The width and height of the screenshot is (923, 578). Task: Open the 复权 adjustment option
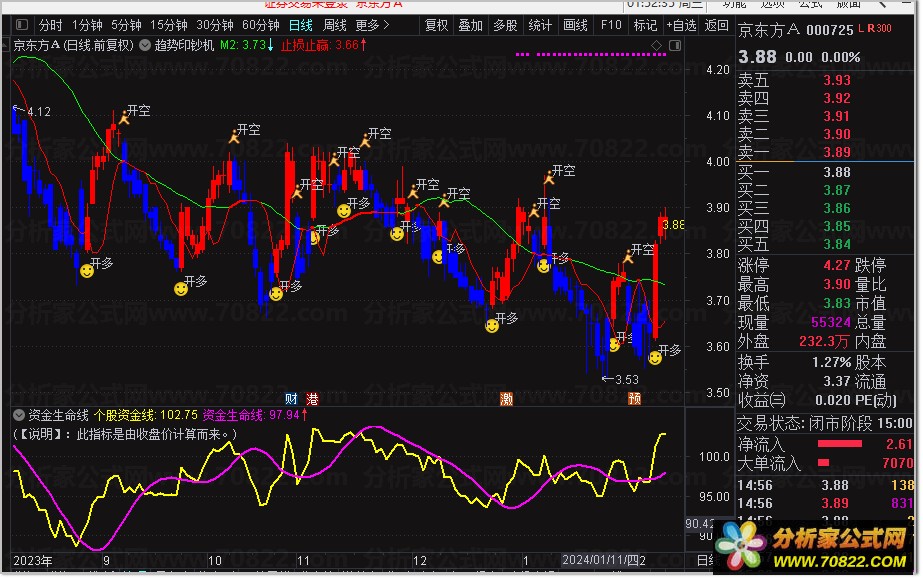[x=437, y=25]
